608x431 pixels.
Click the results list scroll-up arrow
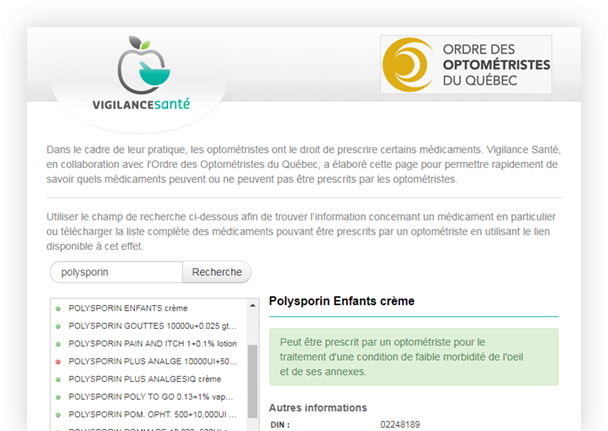[x=252, y=305]
